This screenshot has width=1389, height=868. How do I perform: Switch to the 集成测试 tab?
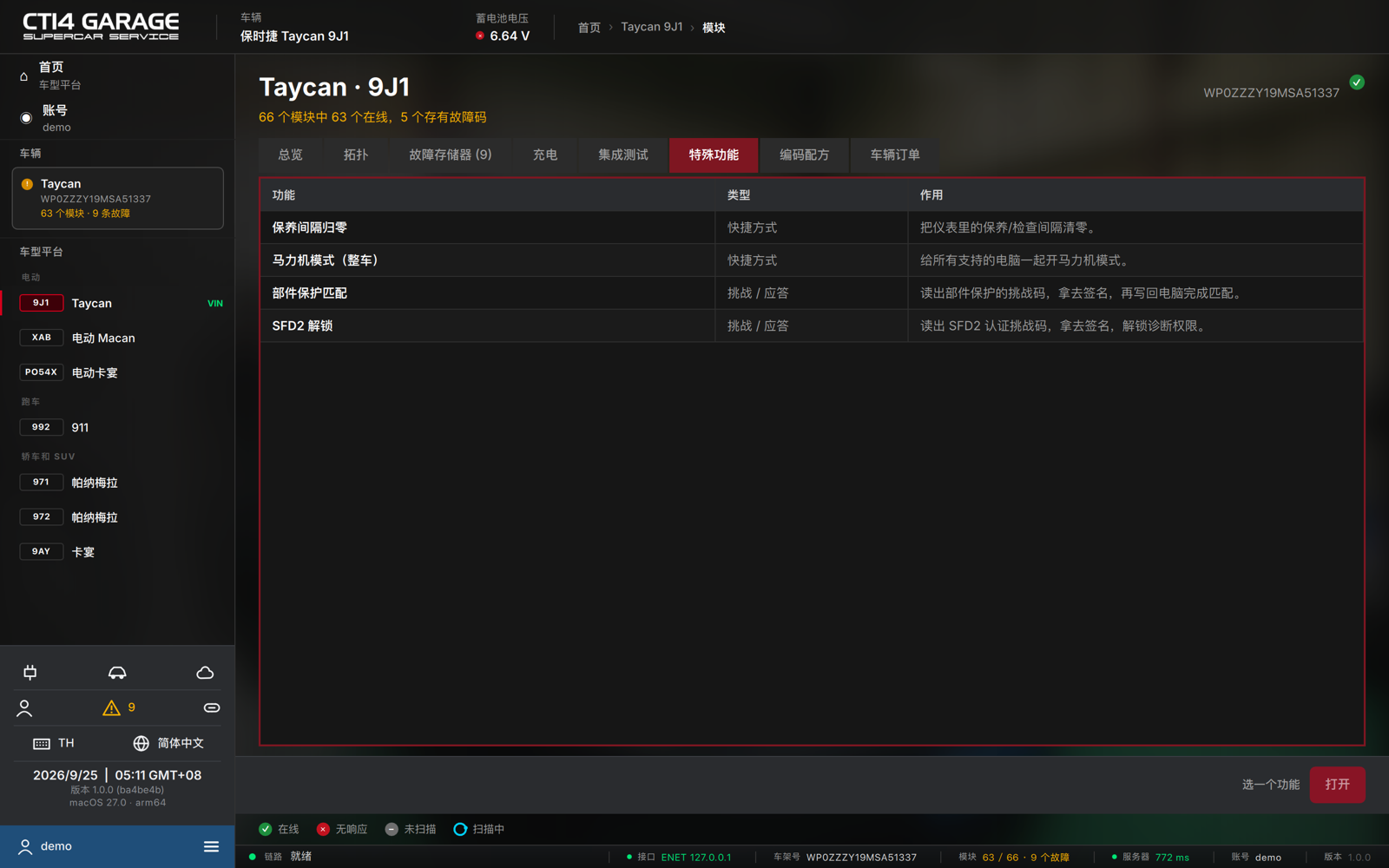(x=622, y=155)
